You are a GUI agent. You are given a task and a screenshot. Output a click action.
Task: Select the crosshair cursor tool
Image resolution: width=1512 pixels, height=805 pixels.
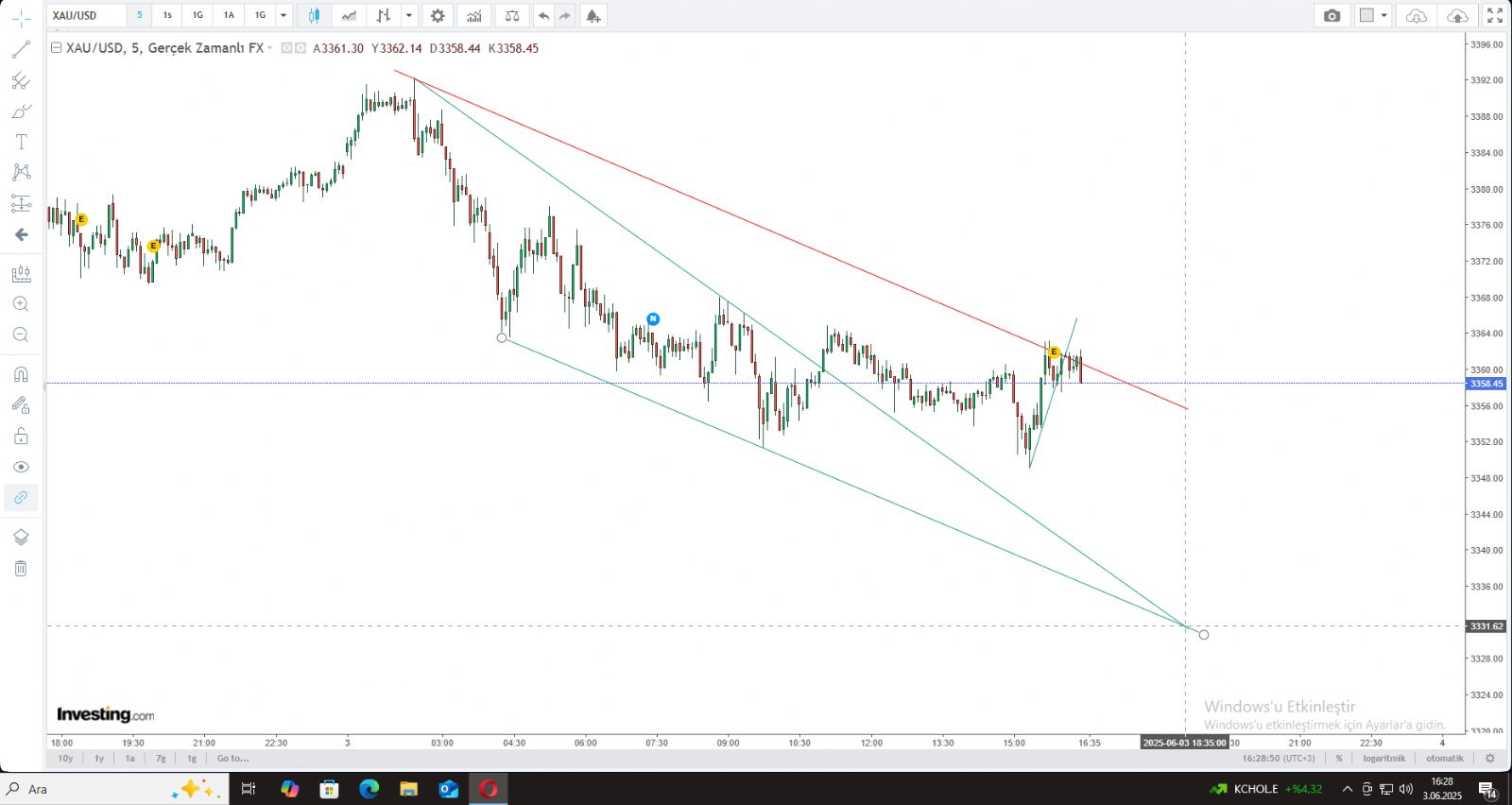(x=21, y=18)
